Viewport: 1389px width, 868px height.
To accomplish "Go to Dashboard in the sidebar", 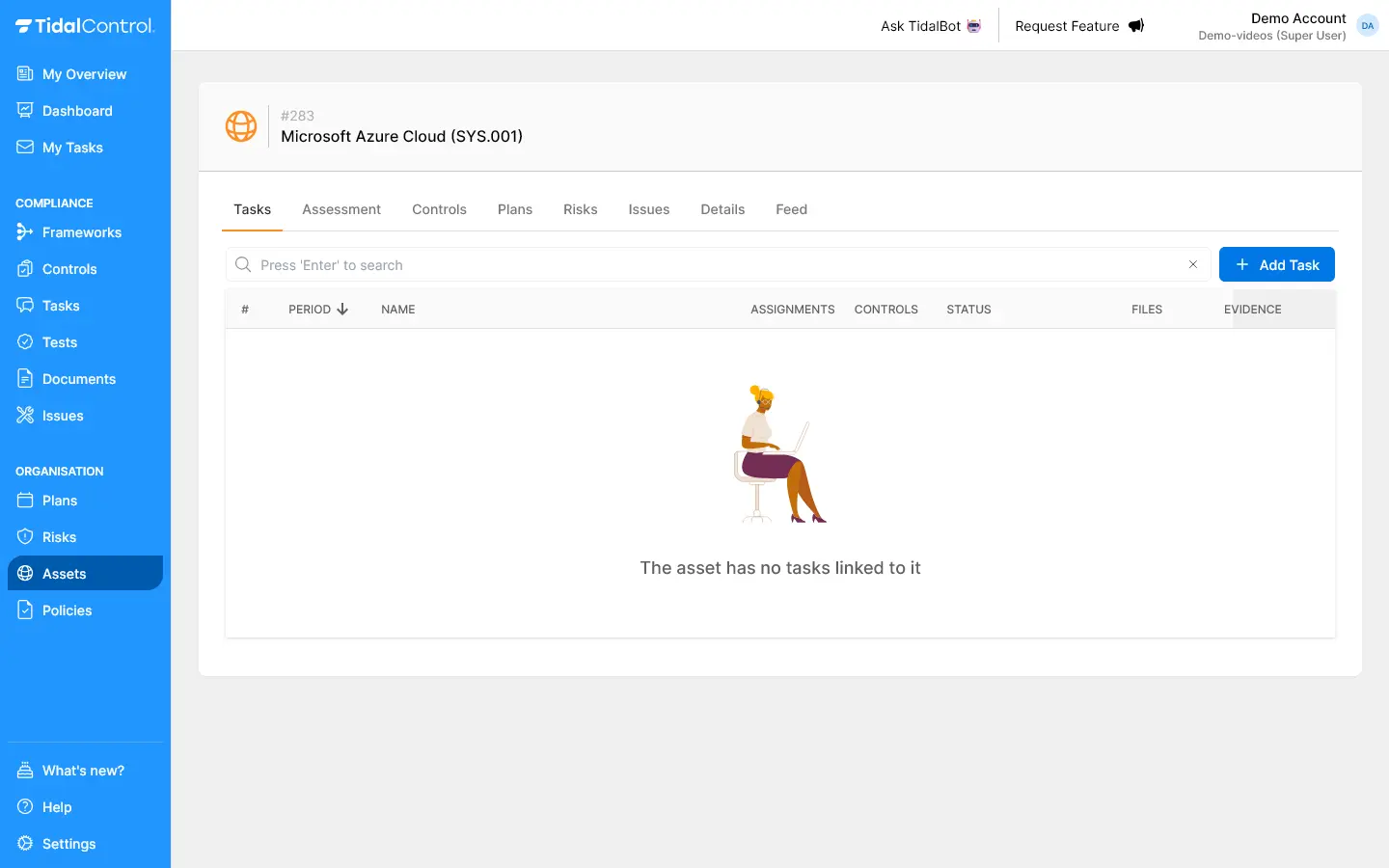I will click(77, 111).
